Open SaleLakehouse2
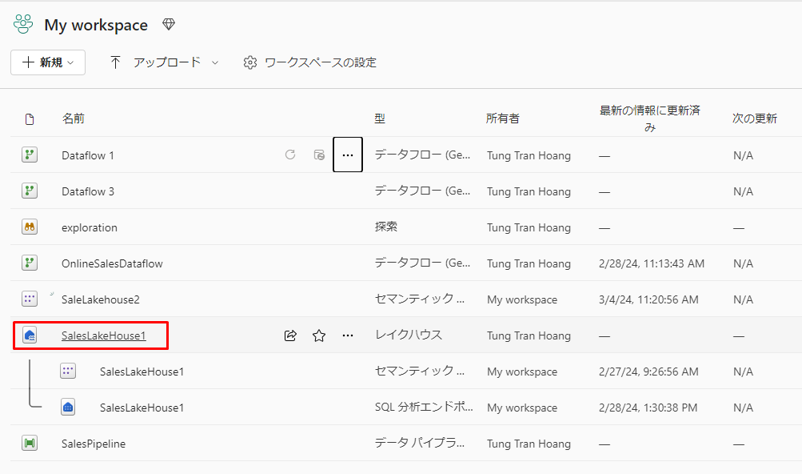 click(x=100, y=300)
